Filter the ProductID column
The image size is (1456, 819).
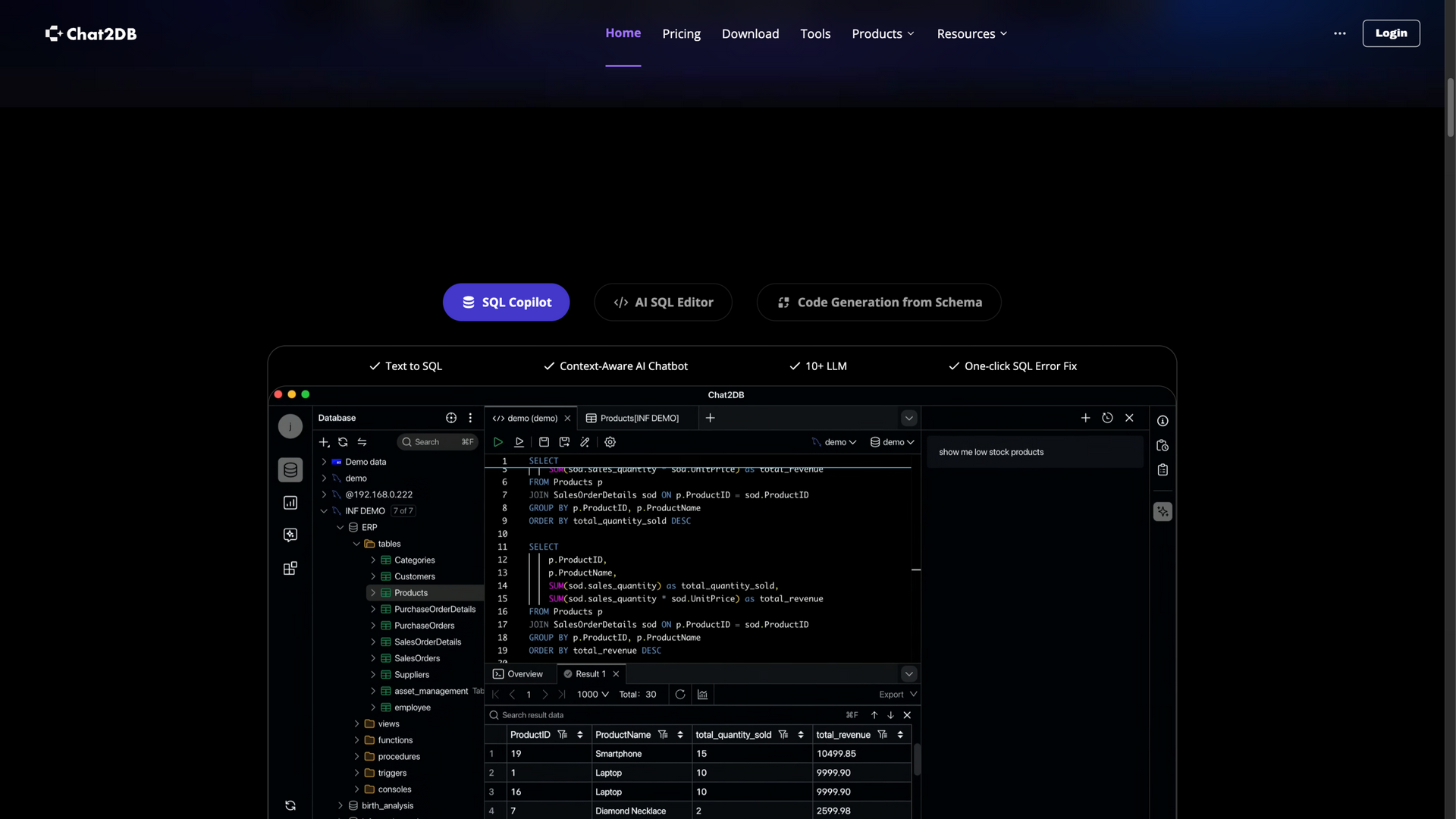pos(562,735)
